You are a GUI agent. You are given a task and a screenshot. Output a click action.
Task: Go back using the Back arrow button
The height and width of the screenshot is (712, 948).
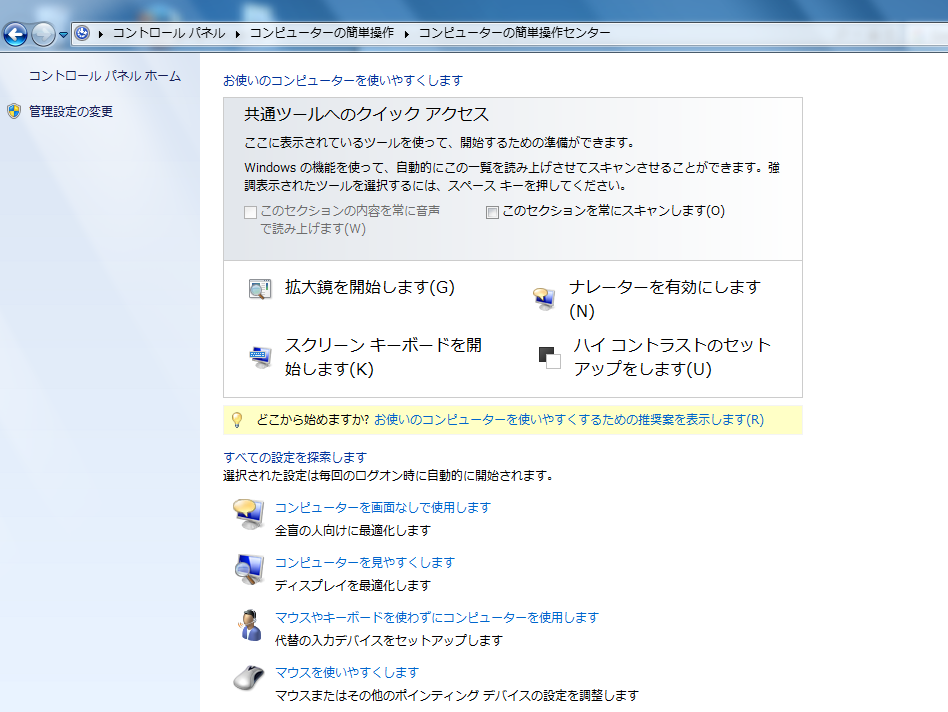coord(15,35)
